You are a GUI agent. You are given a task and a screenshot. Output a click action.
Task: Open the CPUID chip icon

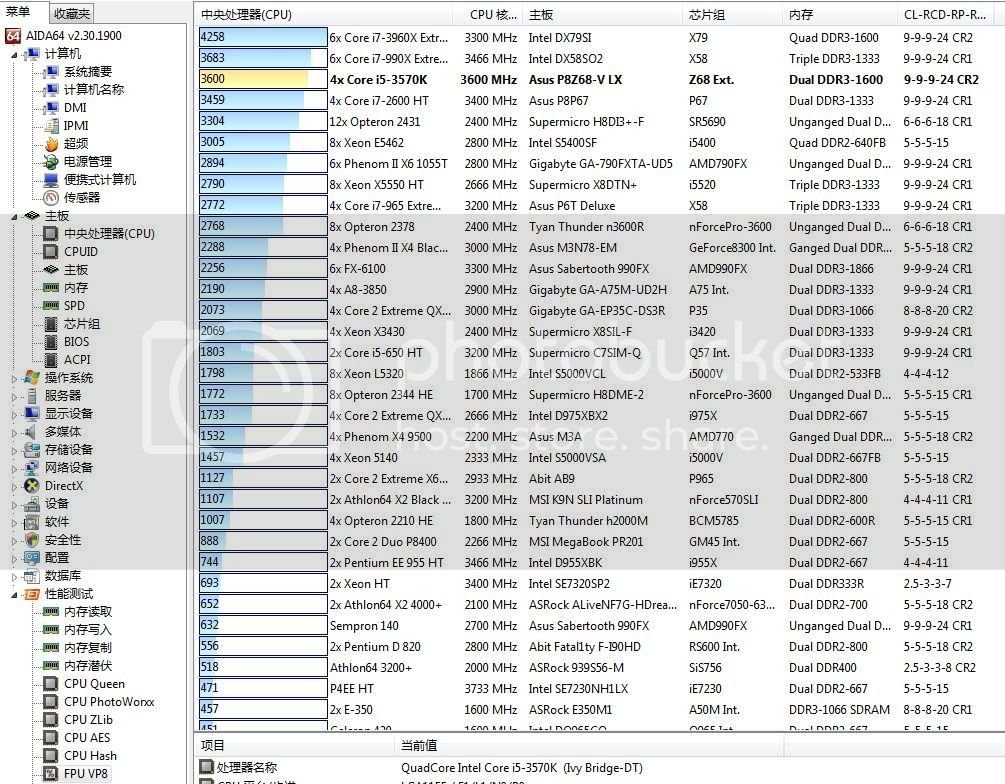50,252
